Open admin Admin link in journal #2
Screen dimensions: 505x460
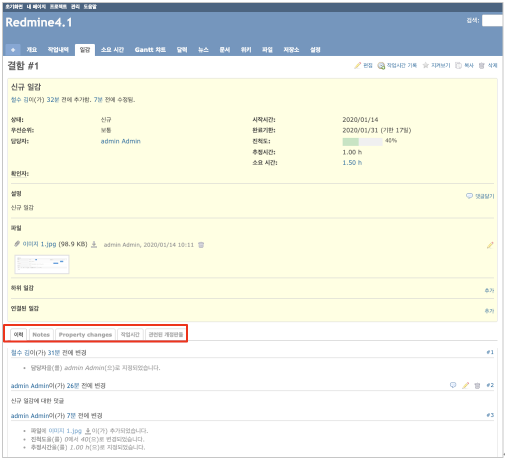[x=30, y=386]
